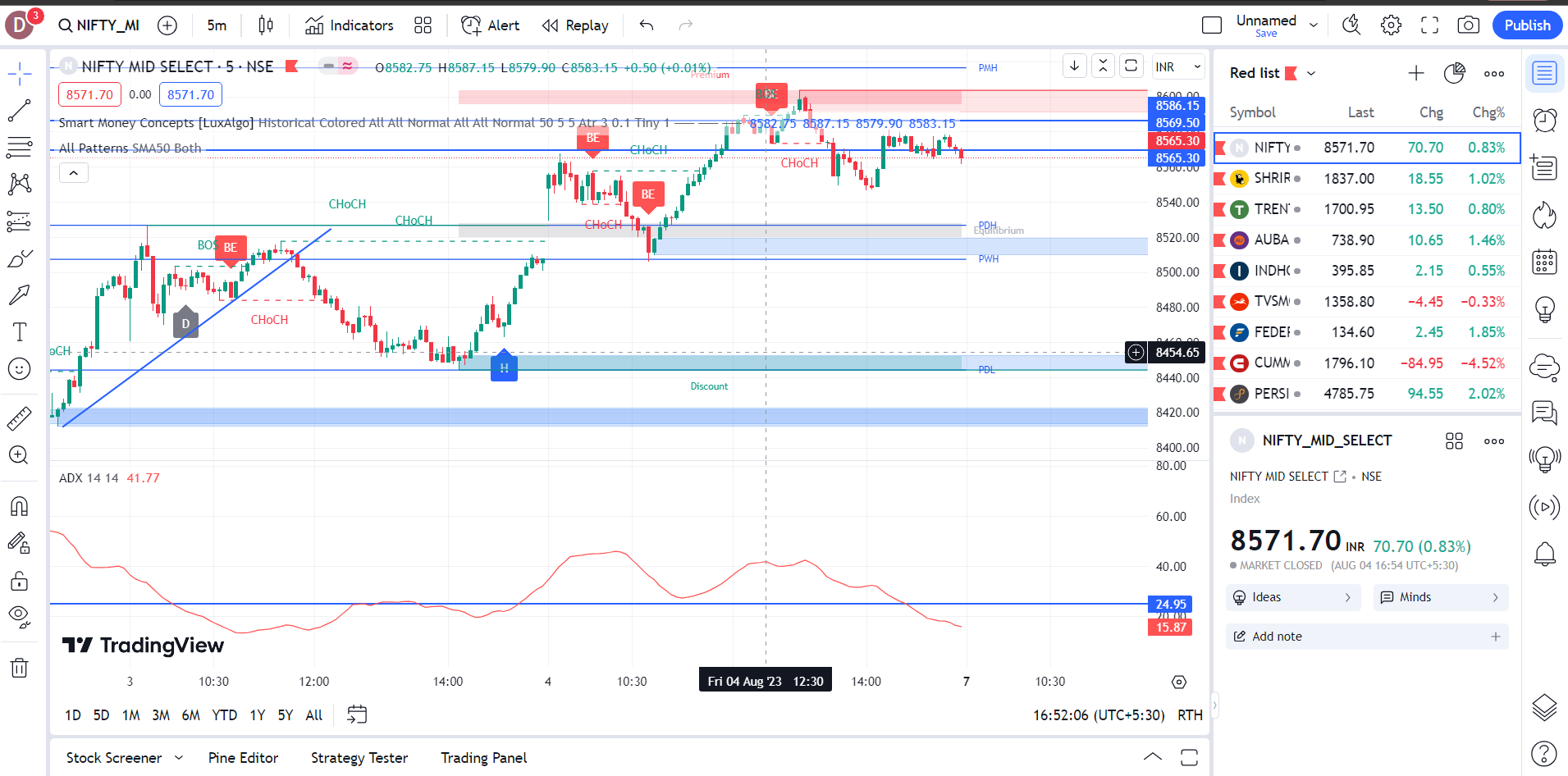Screen dimensions: 1568x776
Task: Open the Fibonacci retracement tool
Action: click(20, 148)
